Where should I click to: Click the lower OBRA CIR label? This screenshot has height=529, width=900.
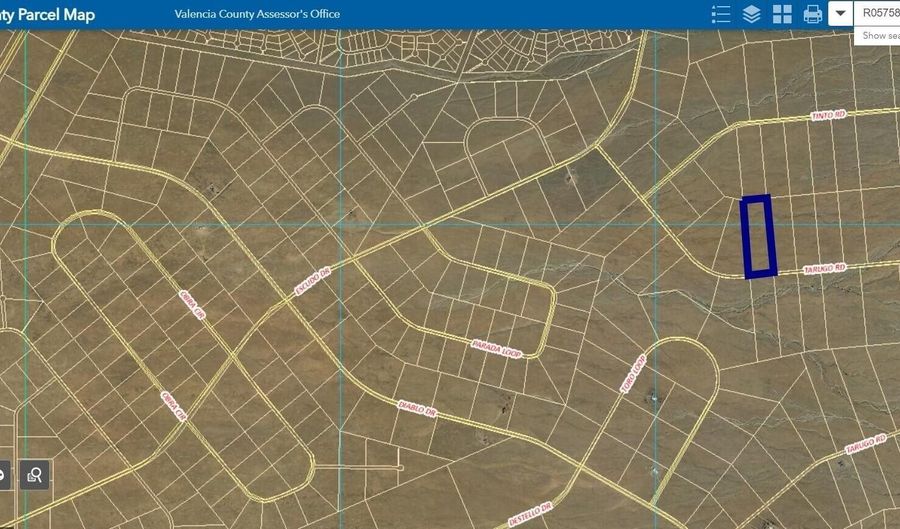pyautogui.click(x=173, y=406)
